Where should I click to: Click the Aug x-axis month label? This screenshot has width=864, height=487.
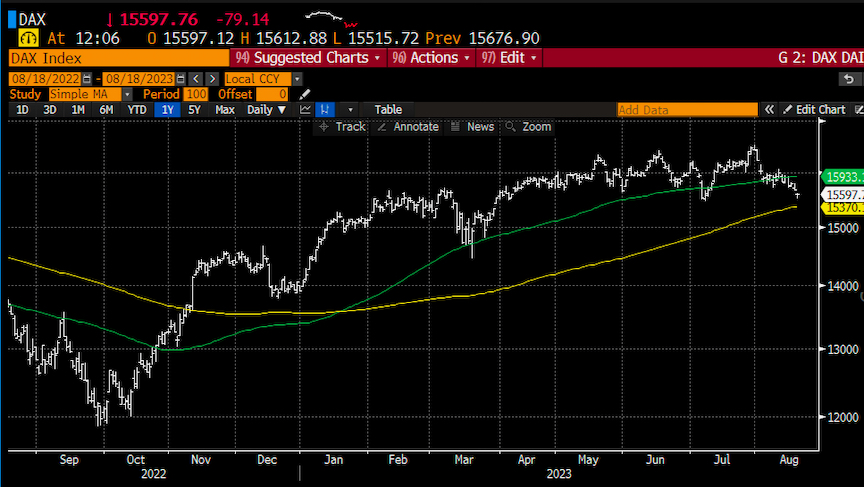point(789,459)
